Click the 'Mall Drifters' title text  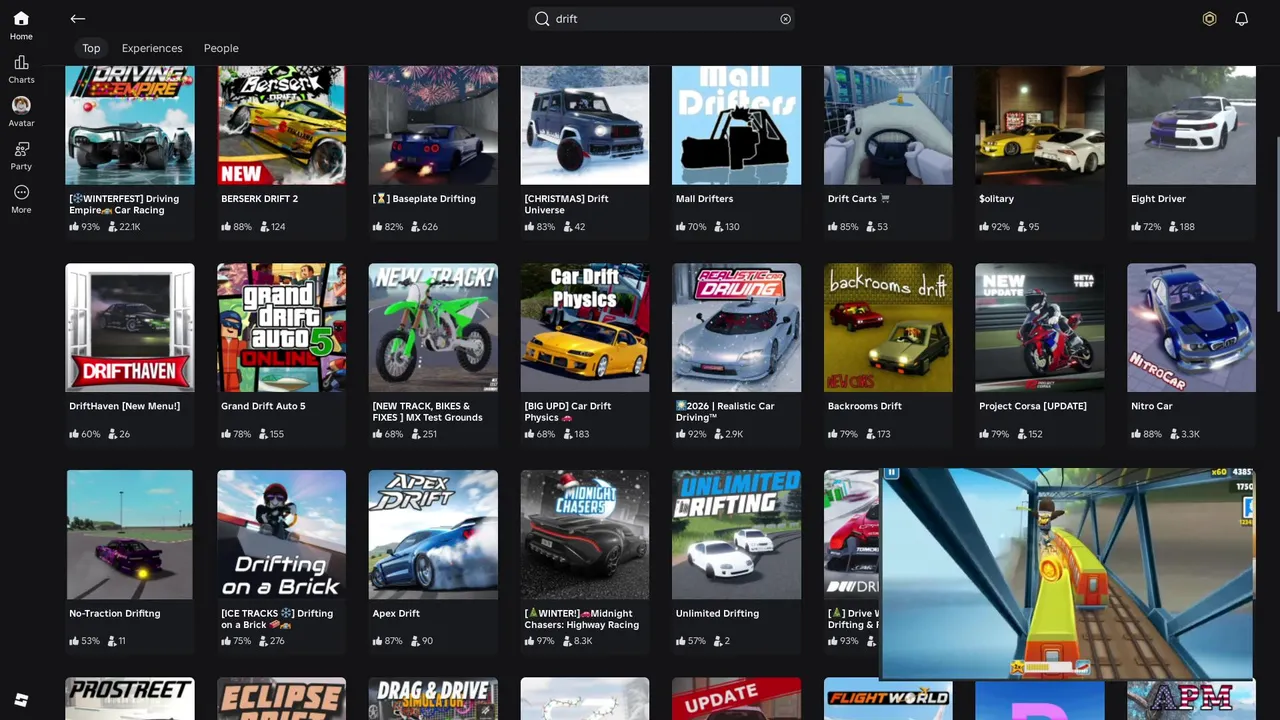tap(704, 199)
